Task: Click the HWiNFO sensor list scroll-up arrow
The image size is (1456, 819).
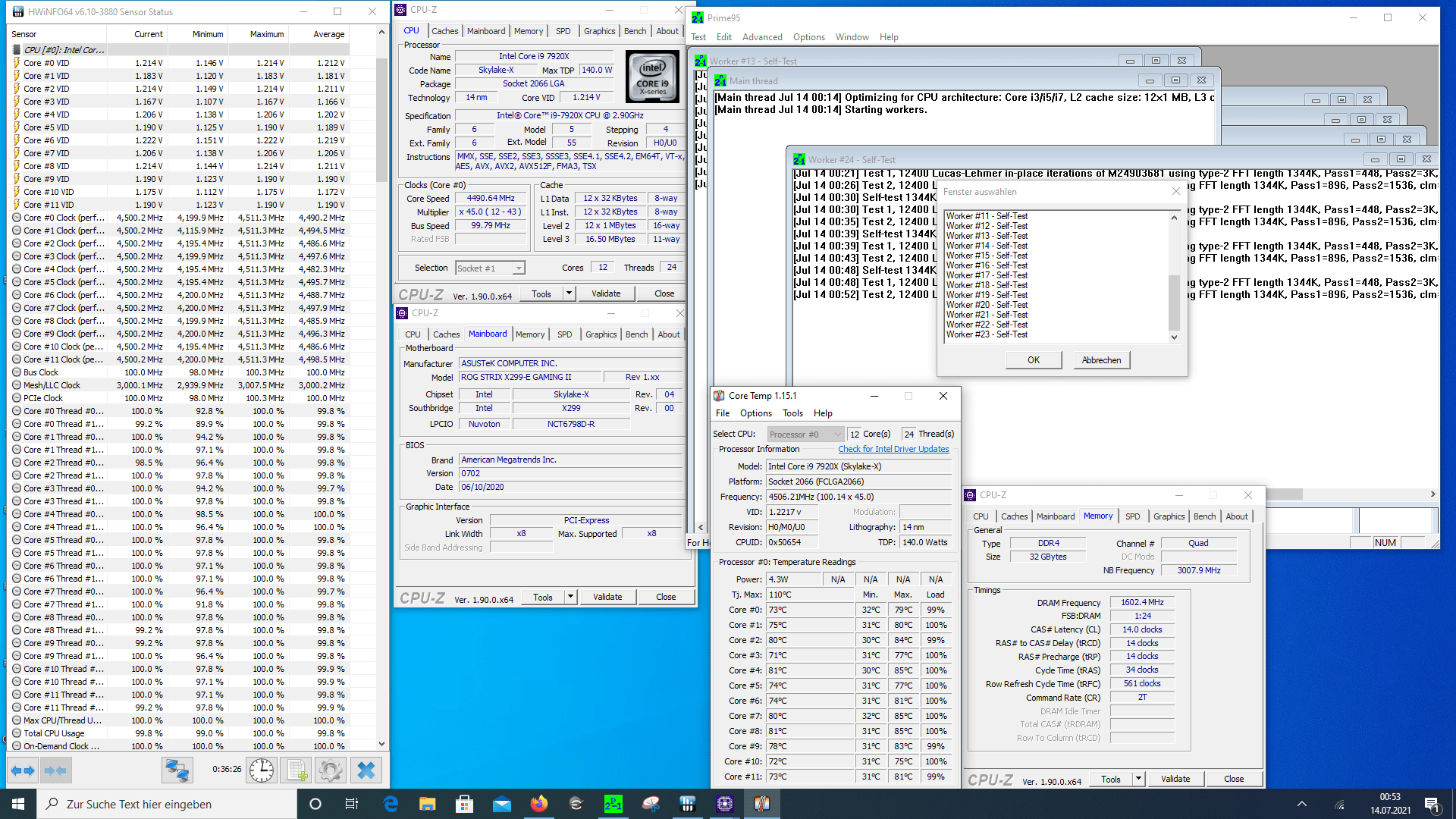Action: pyautogui.click(x=381, y=33)
